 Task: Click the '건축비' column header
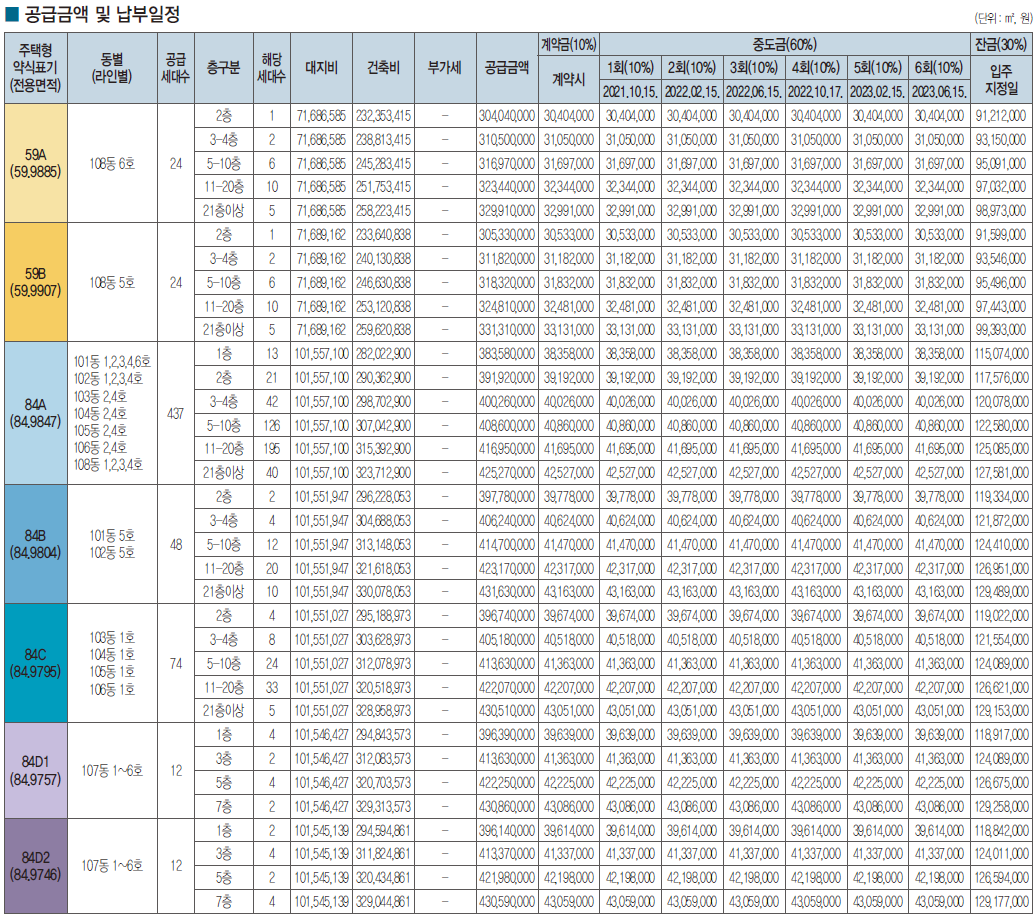click(383, 68)
